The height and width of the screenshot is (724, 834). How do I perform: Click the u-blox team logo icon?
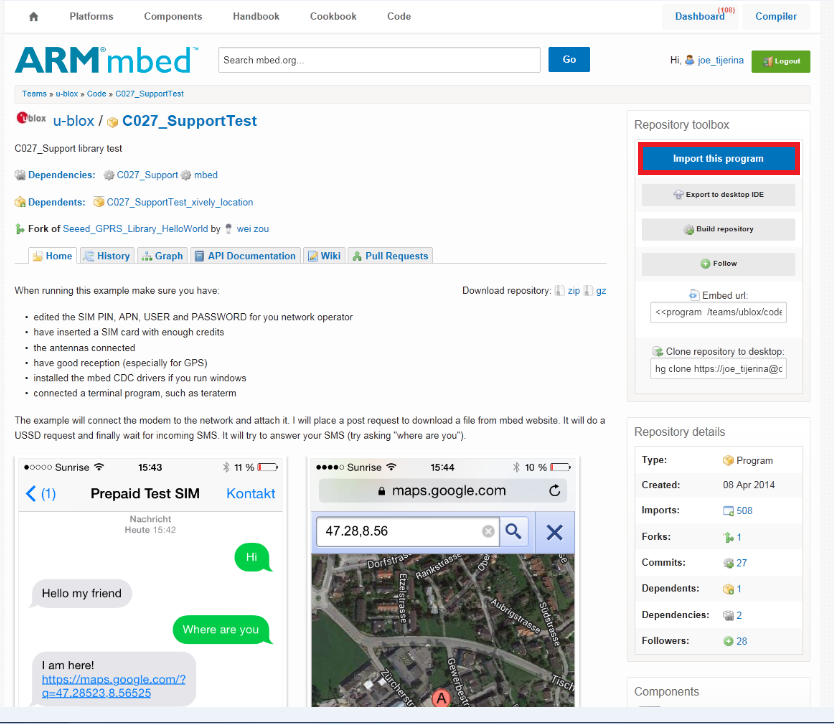pos(31,119)
